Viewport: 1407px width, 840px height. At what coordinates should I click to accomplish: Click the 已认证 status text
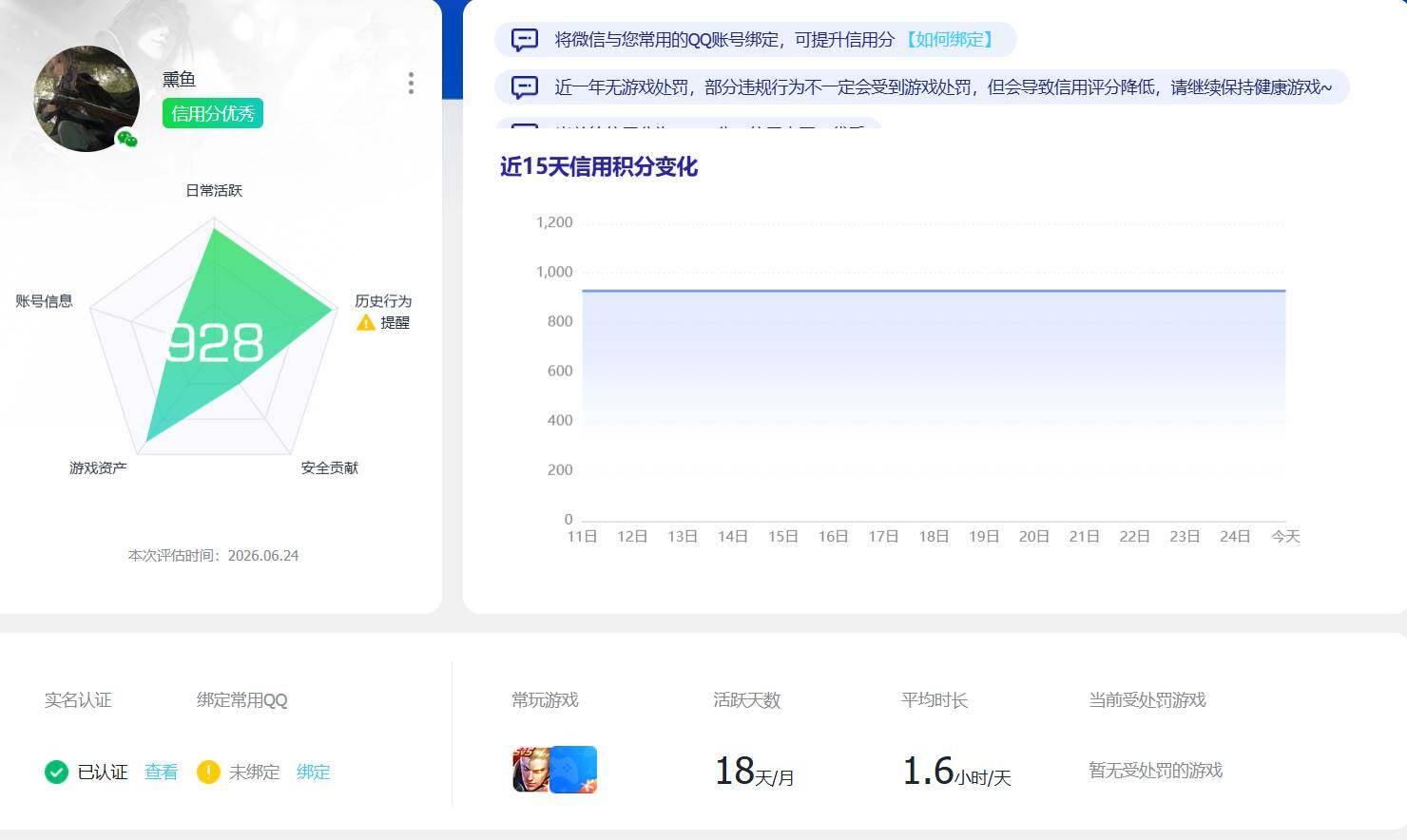pyautogui.click(x=103, y=772)
